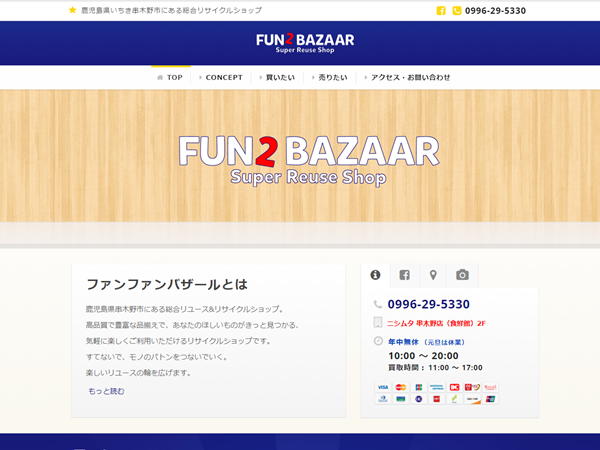Click the Diners Club card icon
Screen dimensions: 600x450
pos(383,399)
